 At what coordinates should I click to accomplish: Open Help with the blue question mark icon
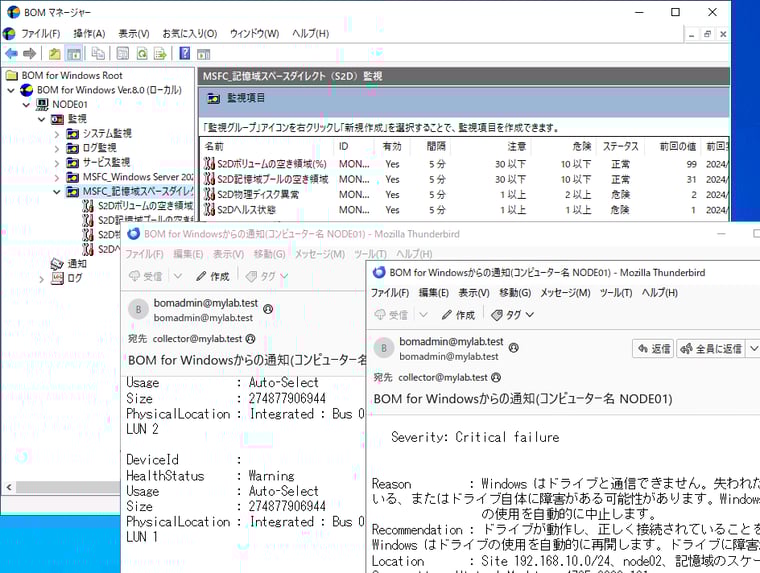point(185,53)
